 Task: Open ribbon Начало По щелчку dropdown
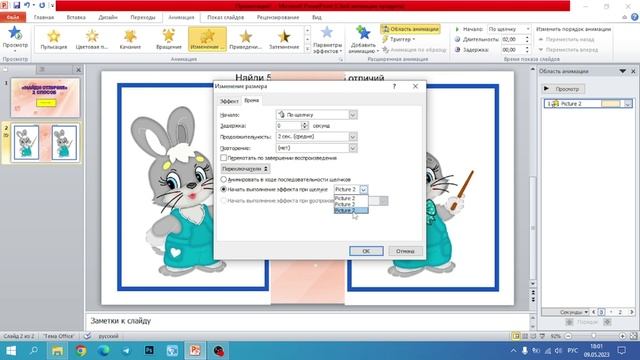(x=528, y=29)
